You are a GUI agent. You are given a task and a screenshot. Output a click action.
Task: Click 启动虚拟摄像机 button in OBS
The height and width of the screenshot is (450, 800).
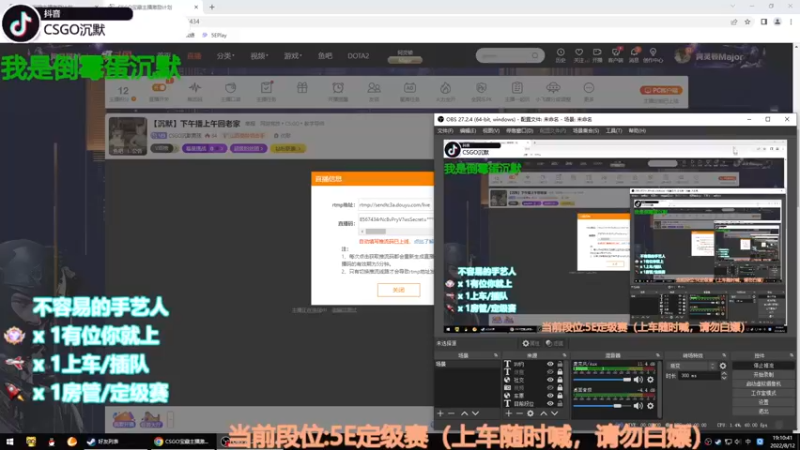(763, 384)
